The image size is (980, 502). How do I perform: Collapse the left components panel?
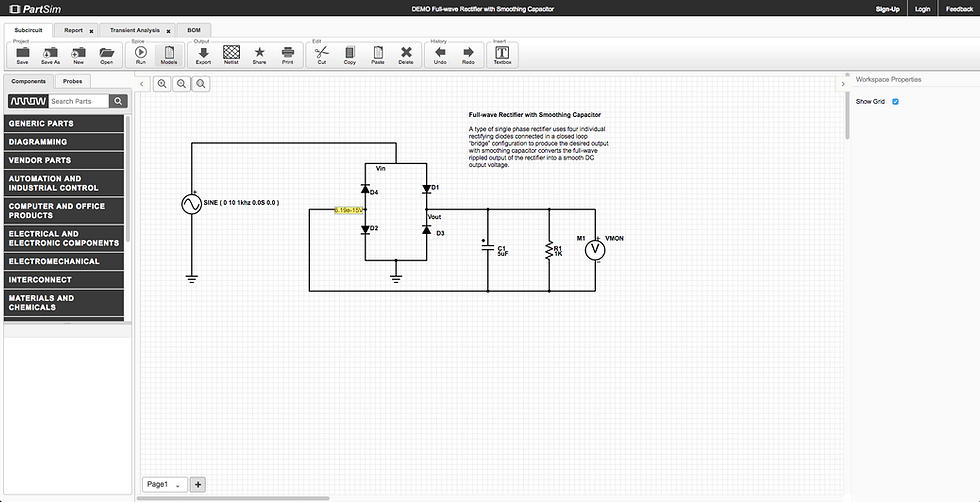142,84
